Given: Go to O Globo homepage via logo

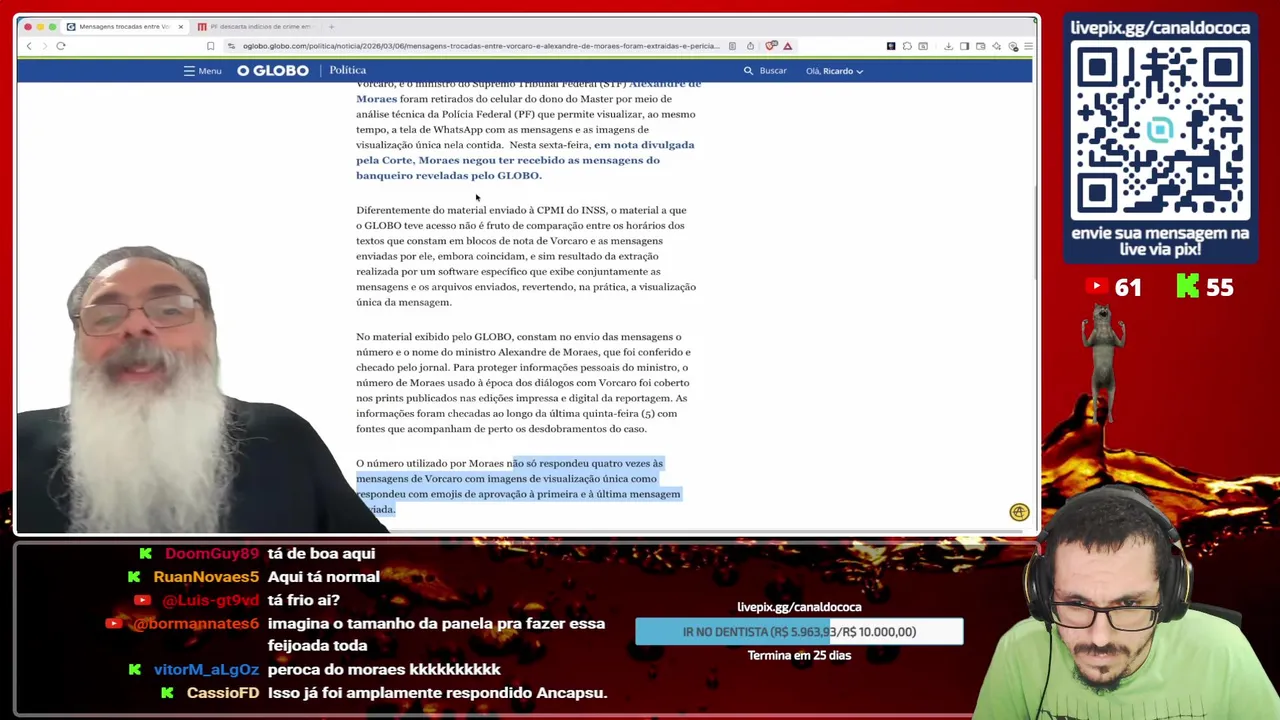Looking at the screenshot, I should point(273,71).
